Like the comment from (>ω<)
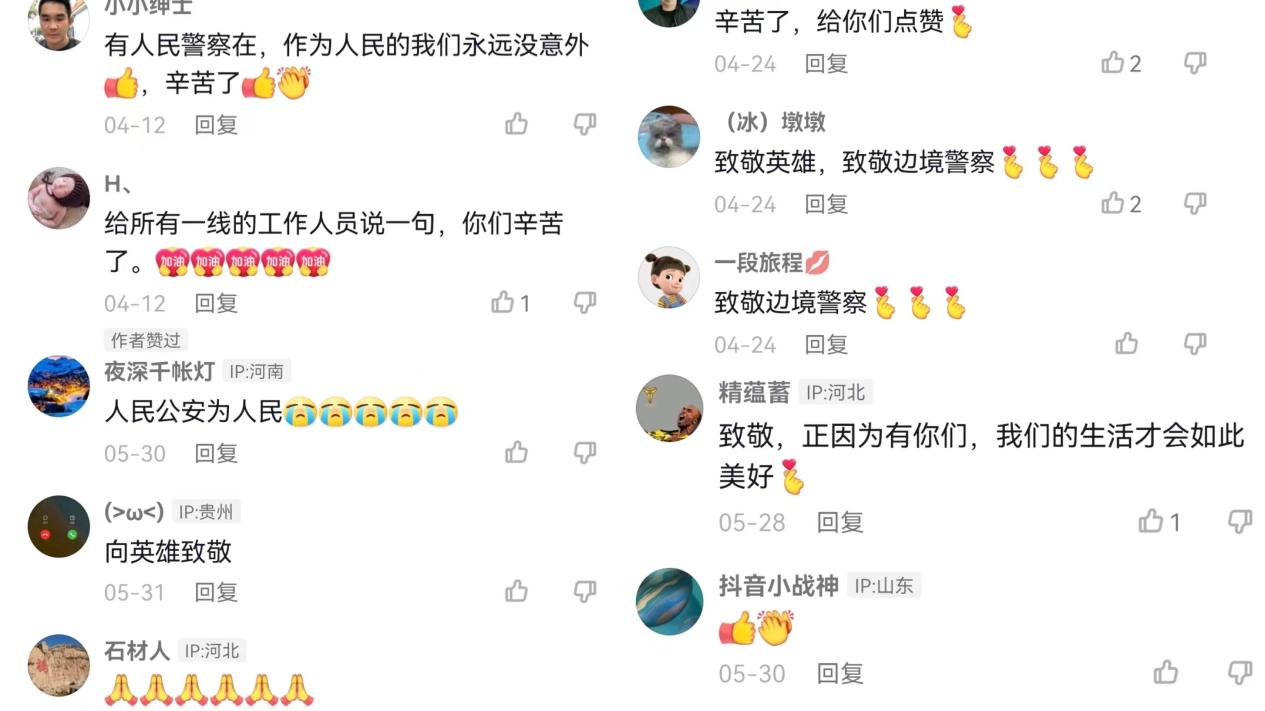 tap(516, 592)
